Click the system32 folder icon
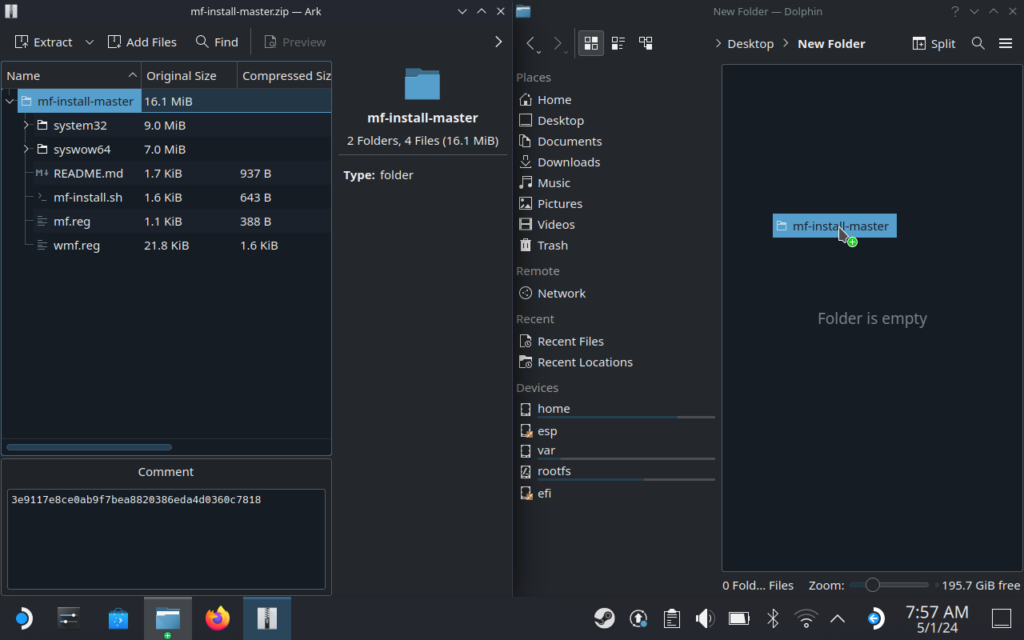The height and width of the screenshot is (640, 1024). 42,125
